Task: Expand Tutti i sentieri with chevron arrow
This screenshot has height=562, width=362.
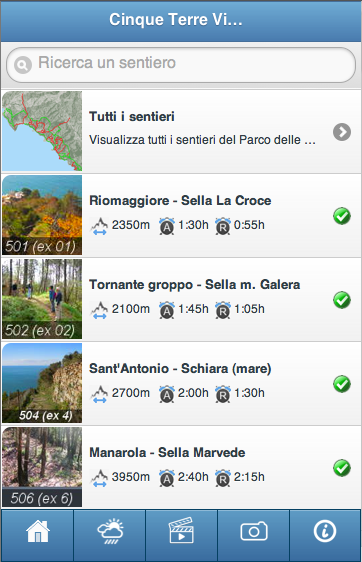Action: coord(342,132)
